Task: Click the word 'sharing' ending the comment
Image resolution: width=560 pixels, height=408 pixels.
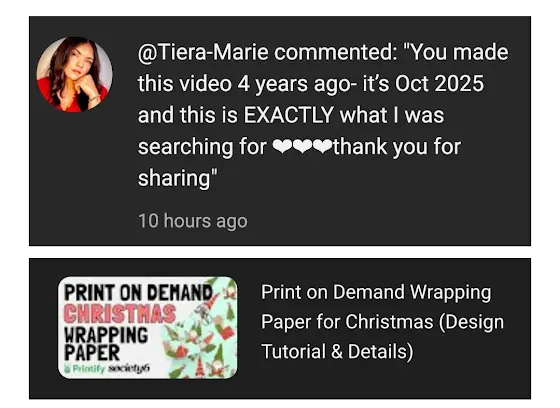Action: click(x=174, y=178)
